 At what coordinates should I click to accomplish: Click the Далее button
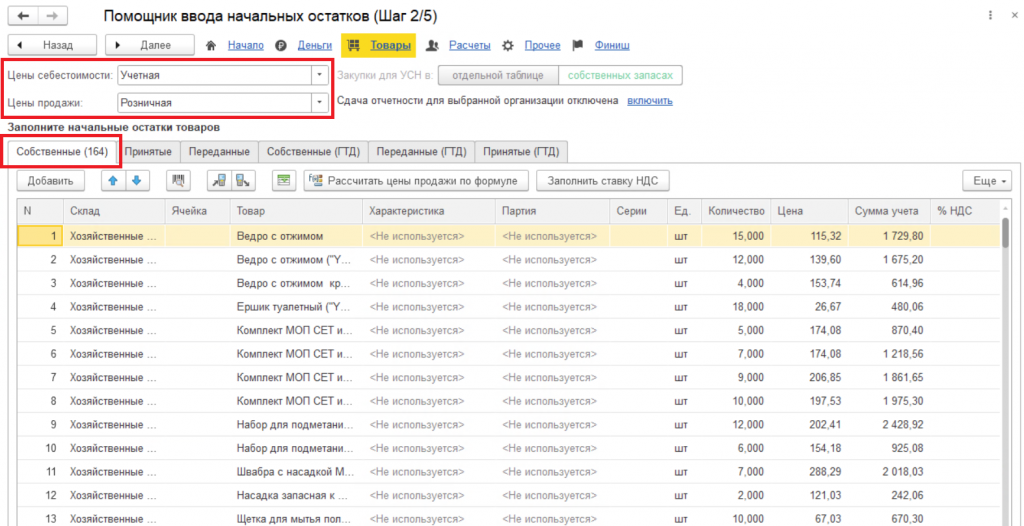tap(150, 46)
